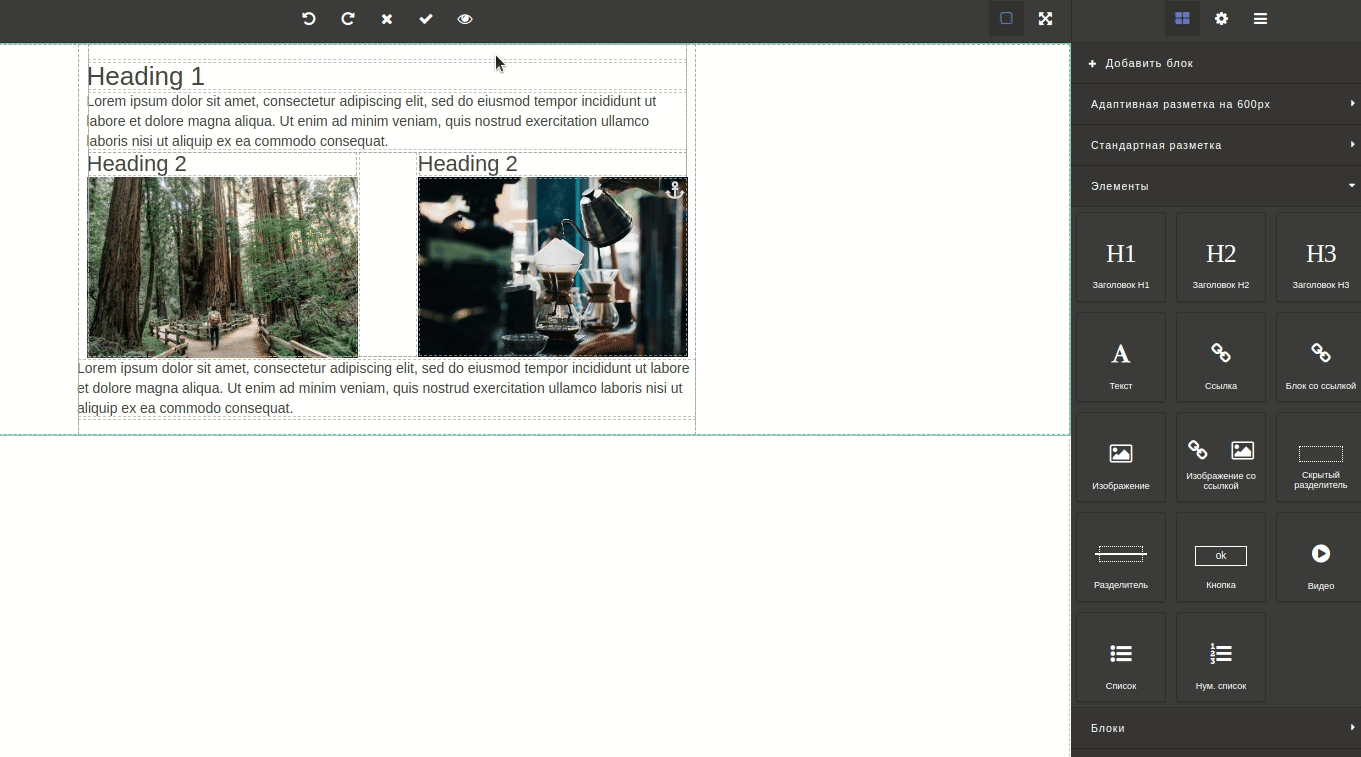The height and width of the screenshot is (757, 1361).
Task: Select the Список element
Action: tap(1121, 657)
